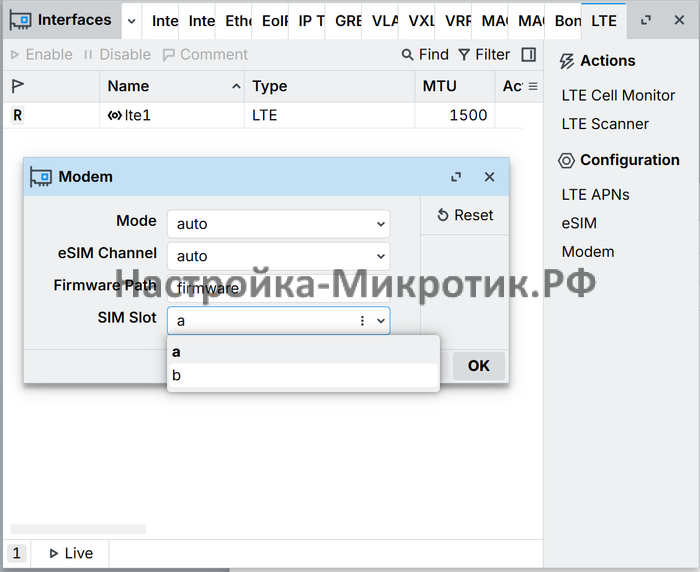Click the Interfaces window title icon
This screenshot has height=572, width=700.
coord(21,21)
